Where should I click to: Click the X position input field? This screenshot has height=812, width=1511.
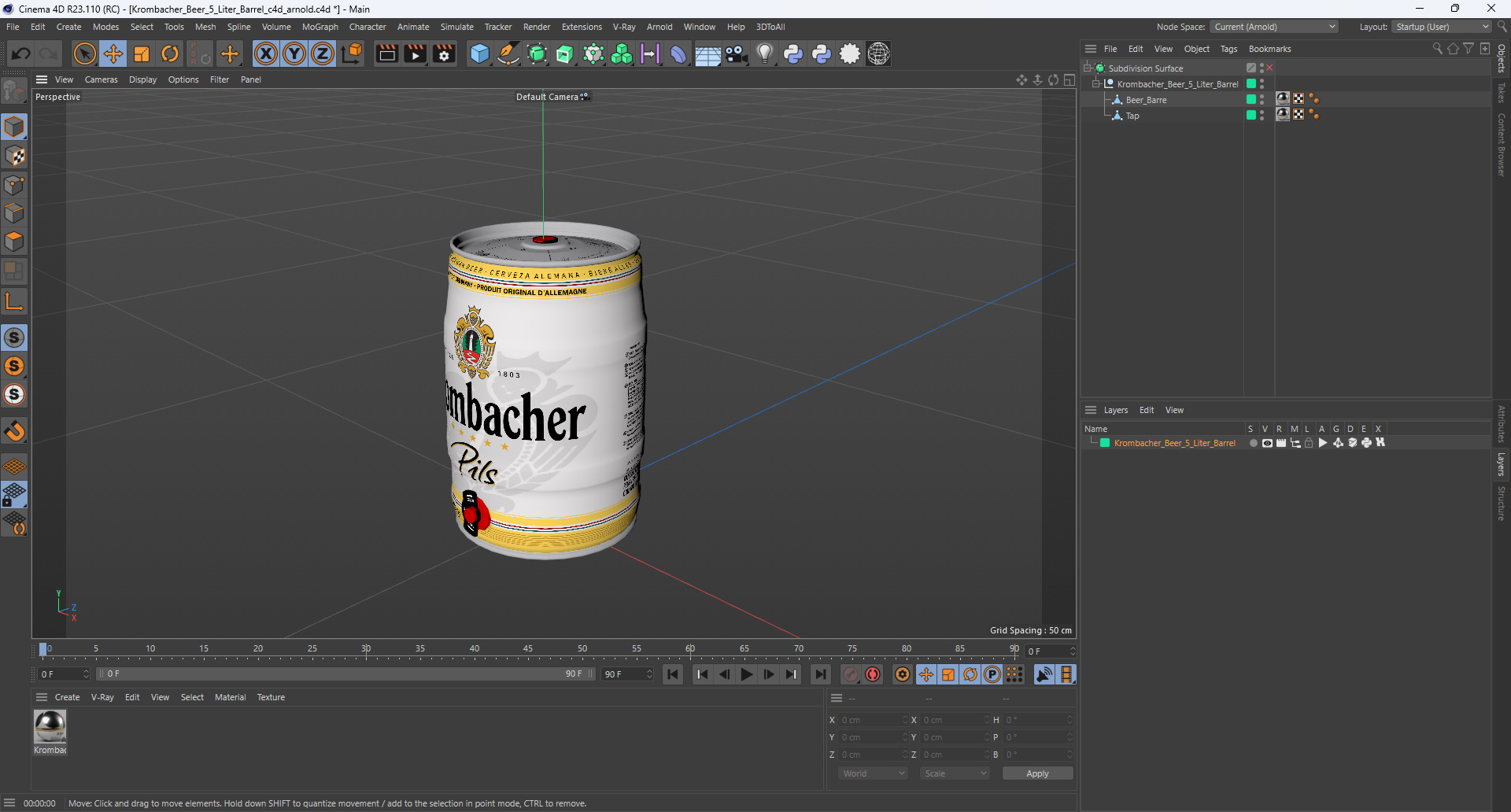874,720
